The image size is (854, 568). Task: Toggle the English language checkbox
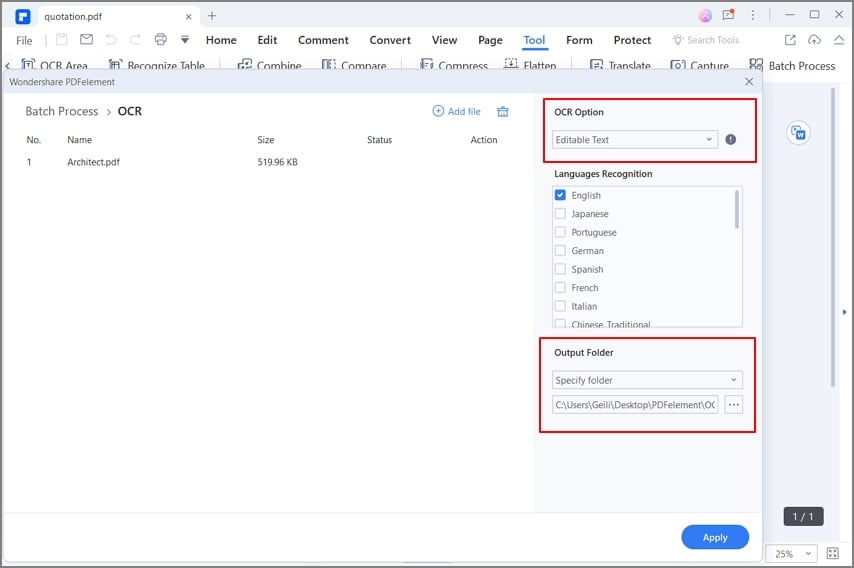(x=560, y=195)
